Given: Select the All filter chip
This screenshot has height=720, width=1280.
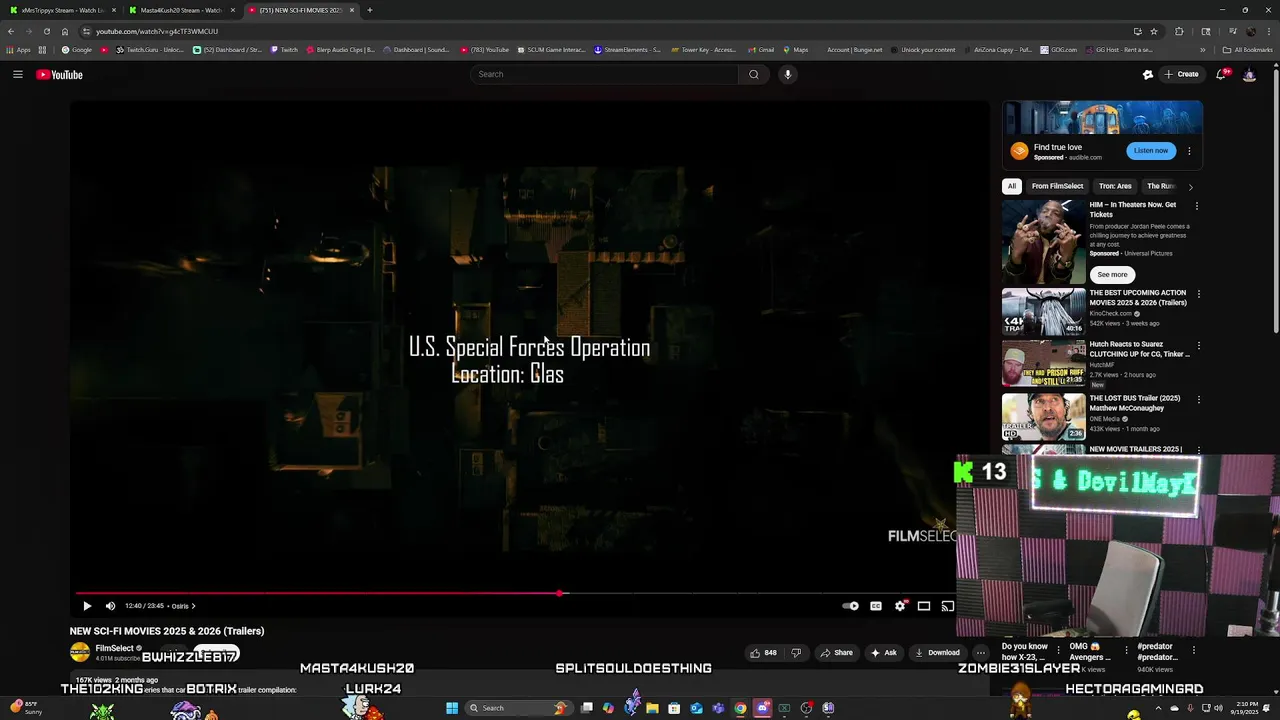Looking at the screenshot, I should [1012, 186].
